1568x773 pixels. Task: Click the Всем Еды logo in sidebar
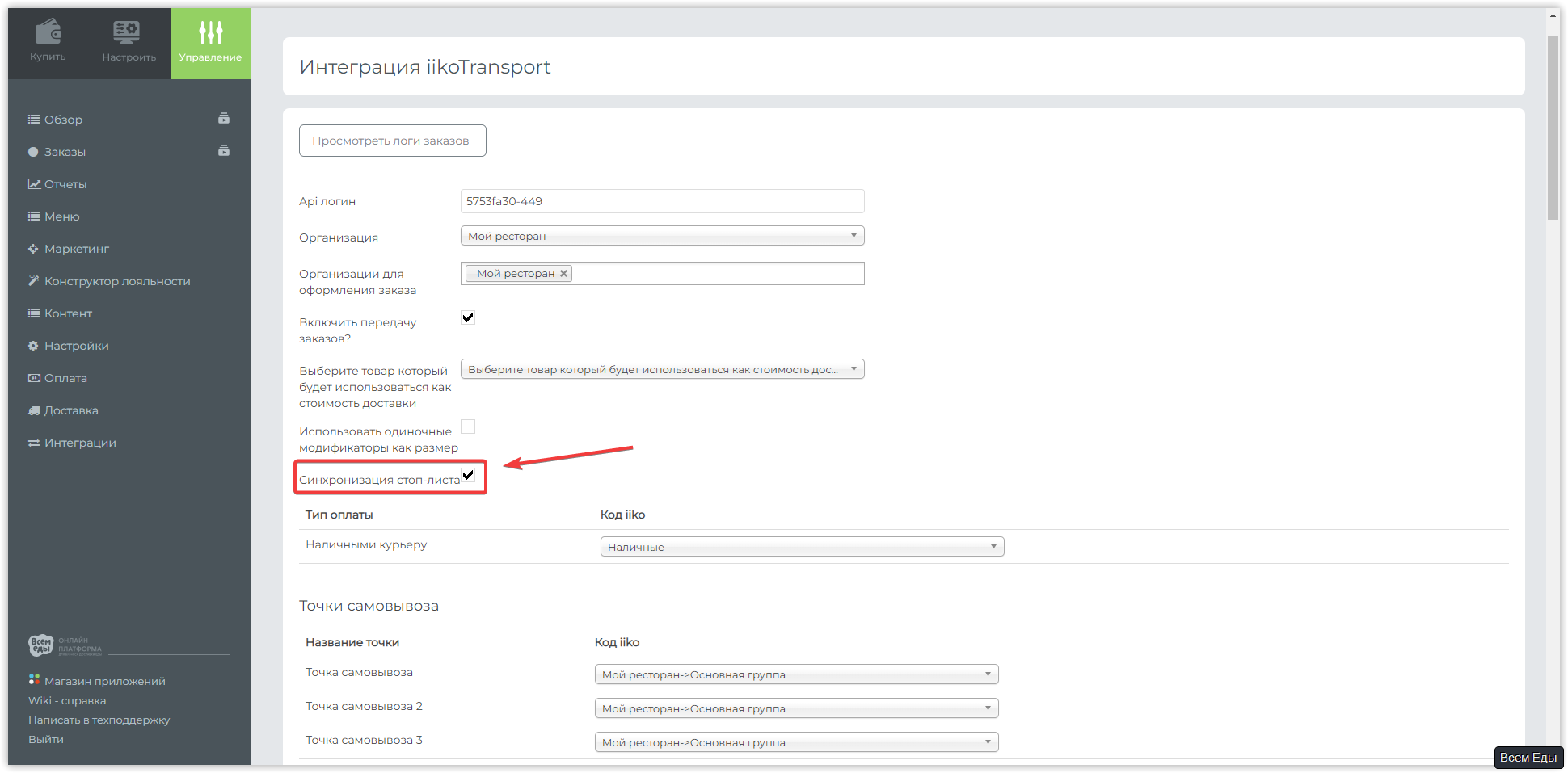40,645
